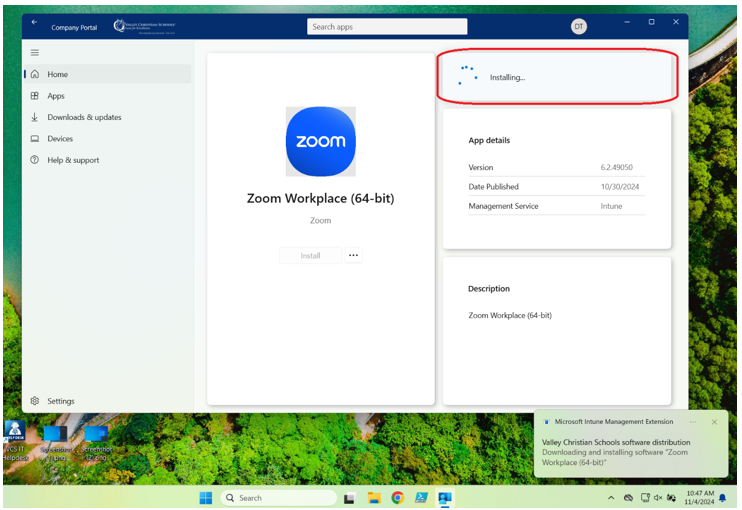Open the Windows Start menu
742x510 pixels.
point(206,498)
